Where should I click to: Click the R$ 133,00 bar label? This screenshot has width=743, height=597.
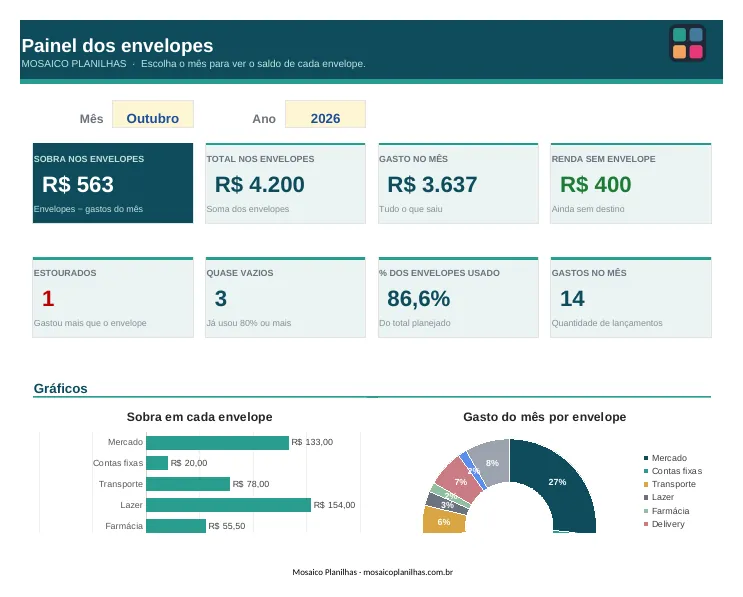coord(312,442)
